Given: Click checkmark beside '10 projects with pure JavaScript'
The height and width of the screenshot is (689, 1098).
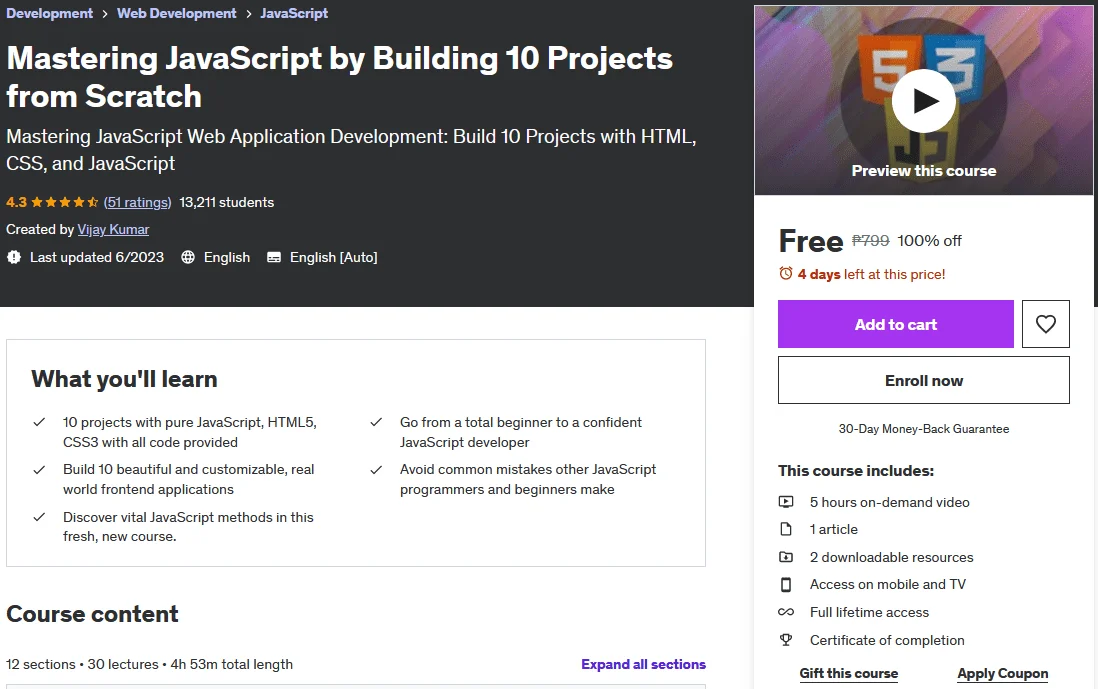Looking at the screenshot, I should pos(39,422).
